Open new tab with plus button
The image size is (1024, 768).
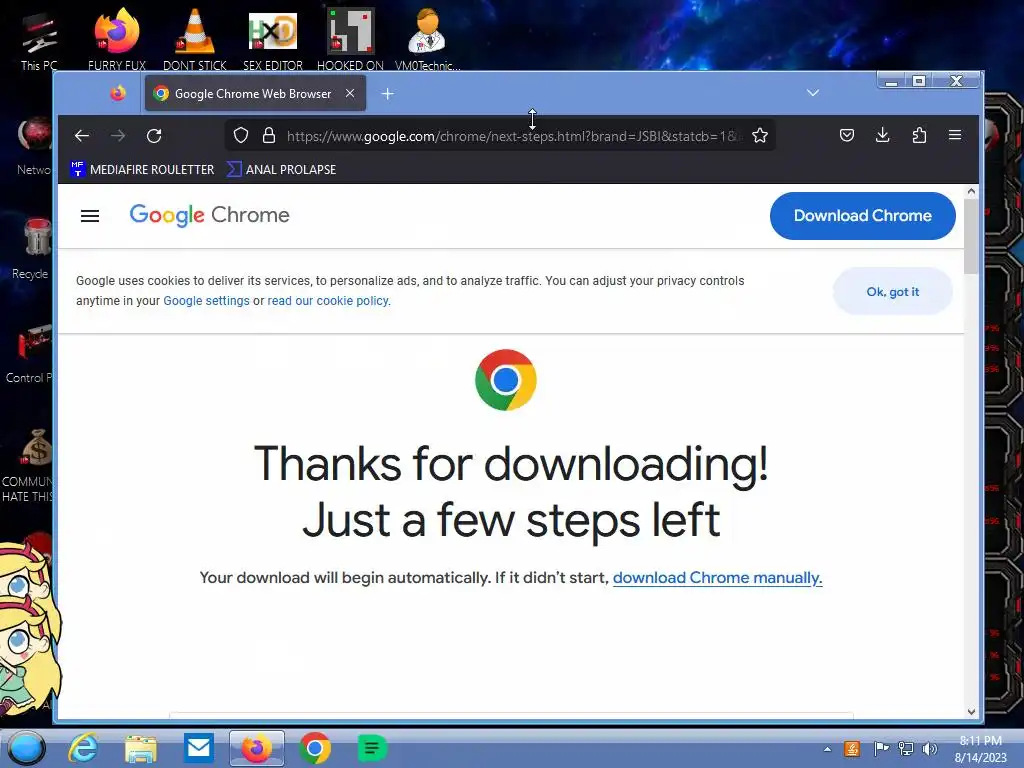click(387, 93)
